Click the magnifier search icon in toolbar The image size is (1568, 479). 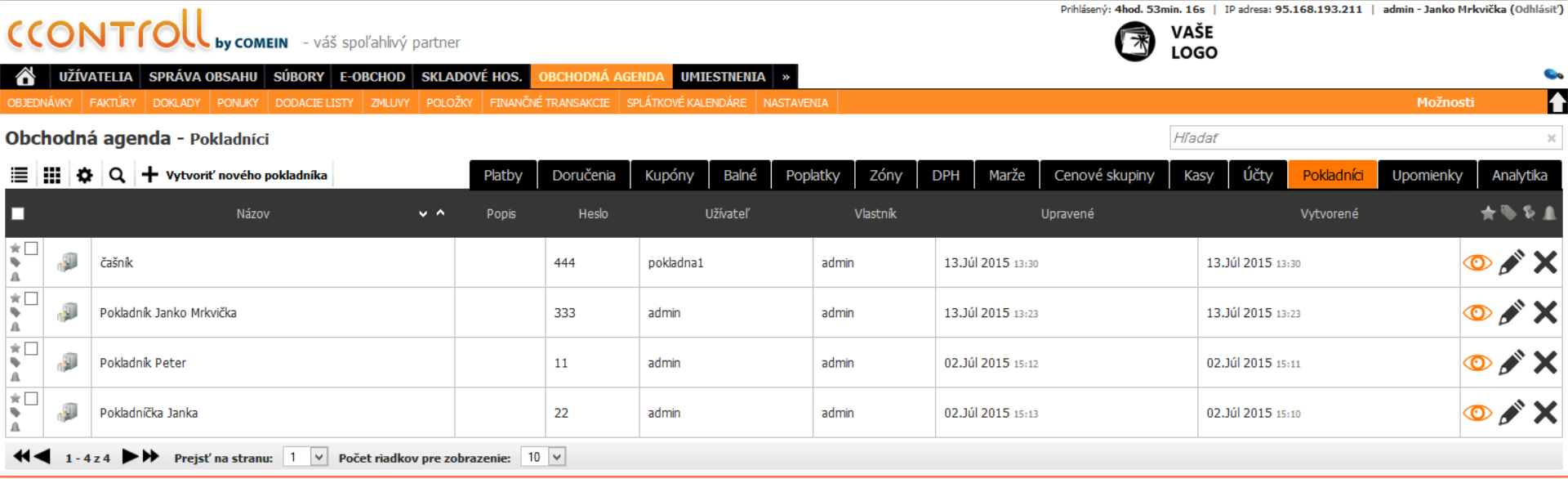[118, 175]
